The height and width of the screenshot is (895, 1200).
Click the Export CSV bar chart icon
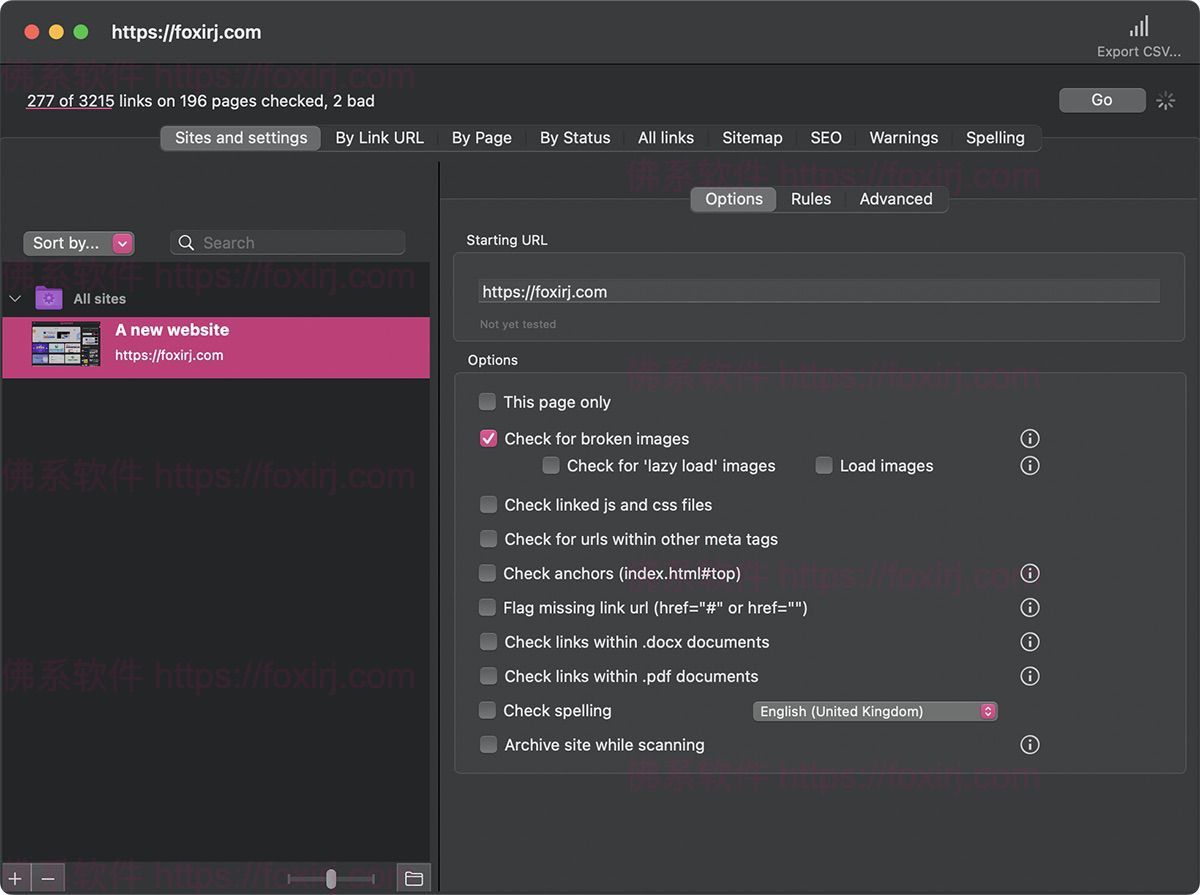point(1138,27)
